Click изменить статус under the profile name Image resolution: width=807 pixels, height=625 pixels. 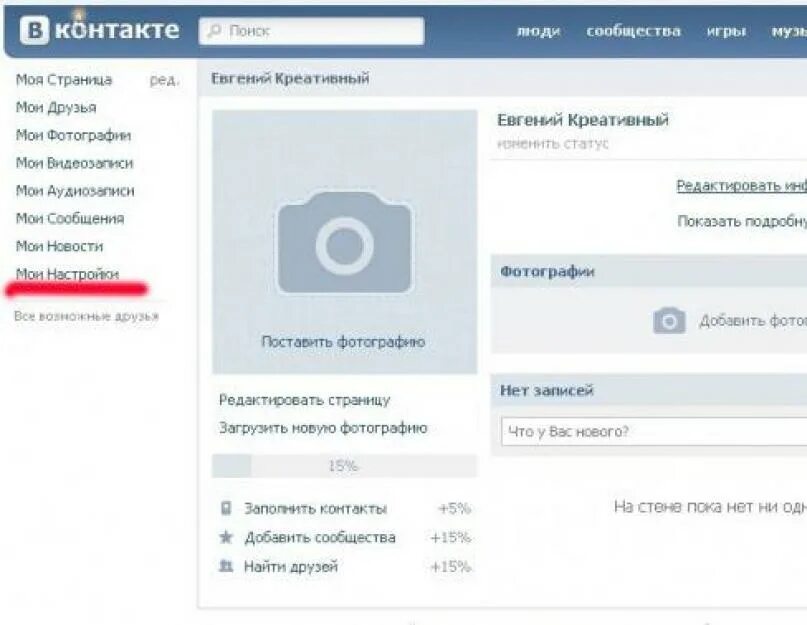tap(553, 144)
